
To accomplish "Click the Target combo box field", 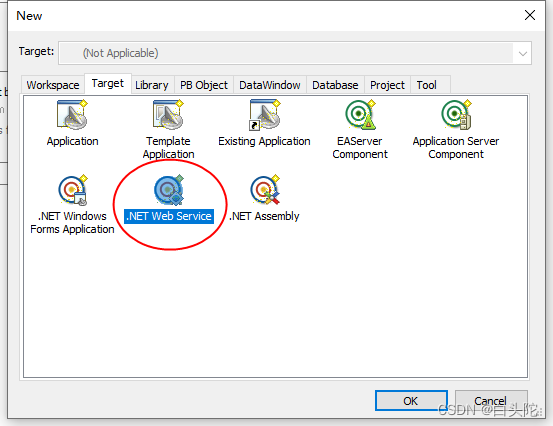I will pyautogui.click(x=295, y=53).
